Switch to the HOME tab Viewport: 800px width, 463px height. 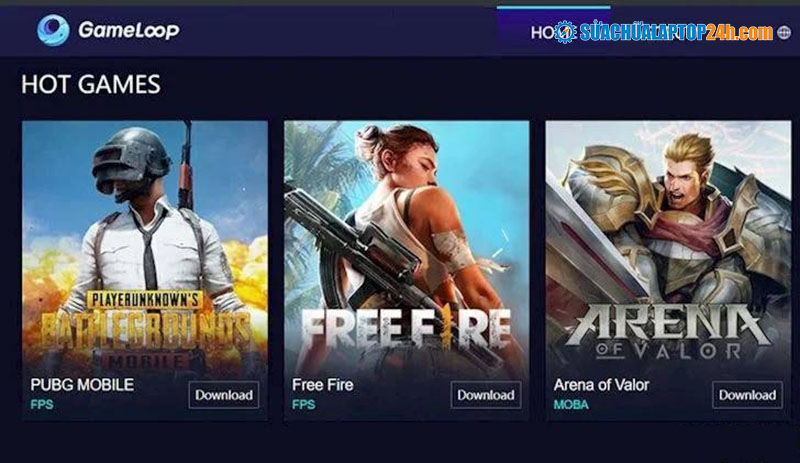[x=543, y=33]
